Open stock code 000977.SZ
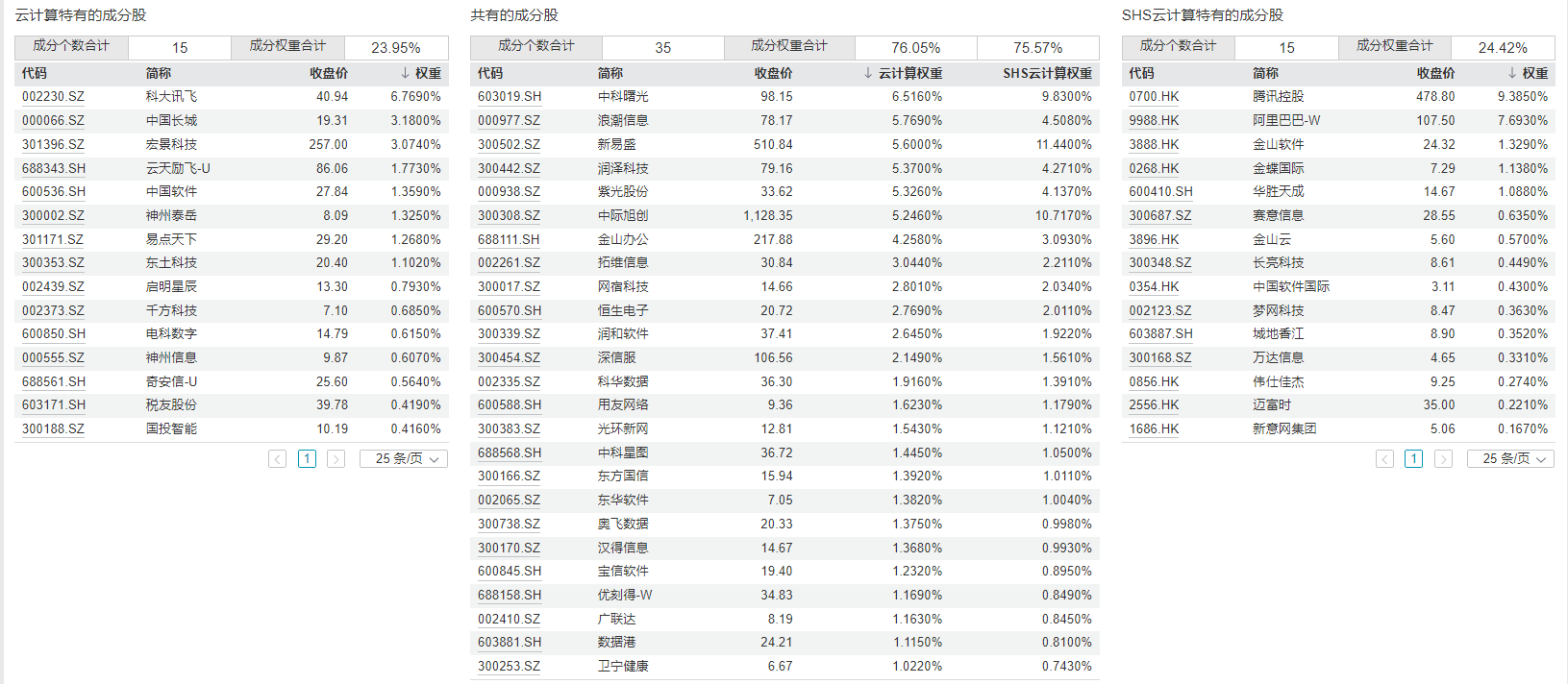 coord(509,121)
